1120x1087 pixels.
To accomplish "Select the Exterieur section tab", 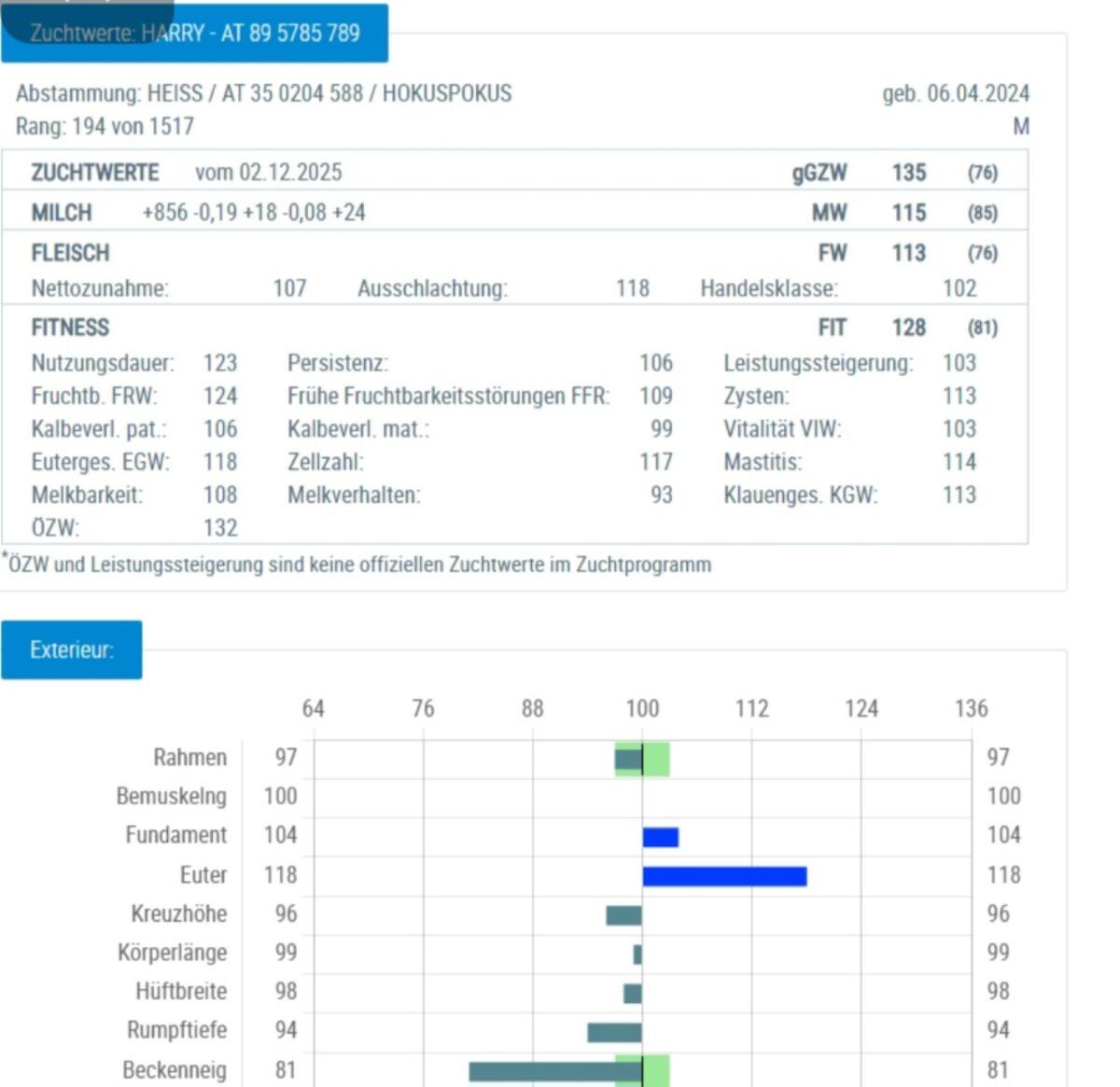I will click(x=72, y=649).
